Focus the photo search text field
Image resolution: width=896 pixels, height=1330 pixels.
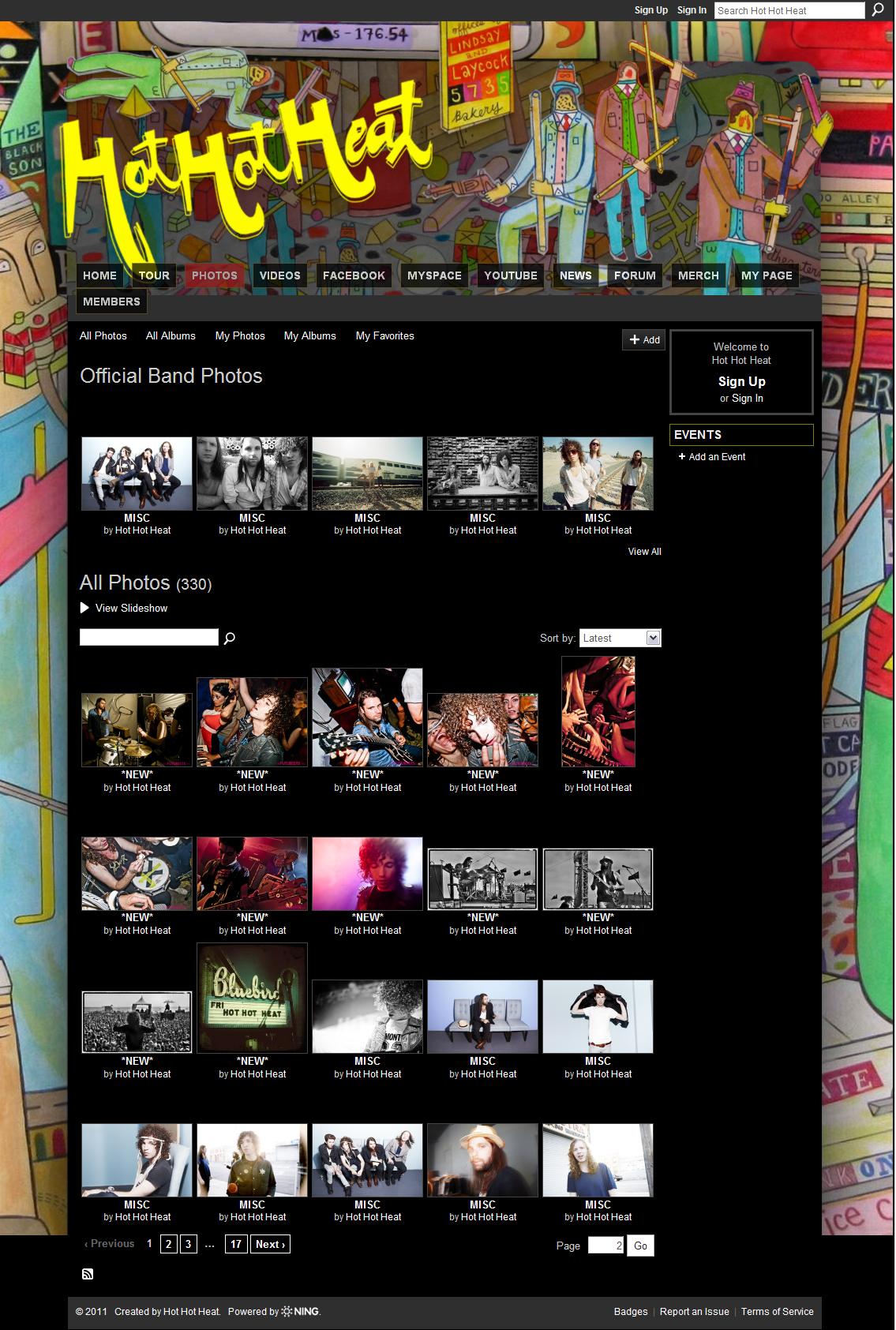click(x=149, y=637)
